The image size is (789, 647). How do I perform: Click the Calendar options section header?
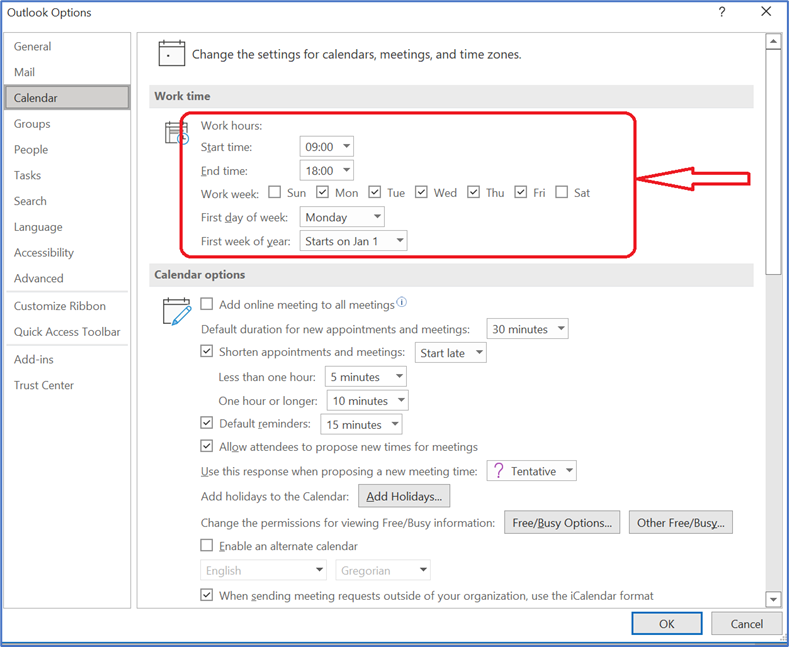point(451,275)
